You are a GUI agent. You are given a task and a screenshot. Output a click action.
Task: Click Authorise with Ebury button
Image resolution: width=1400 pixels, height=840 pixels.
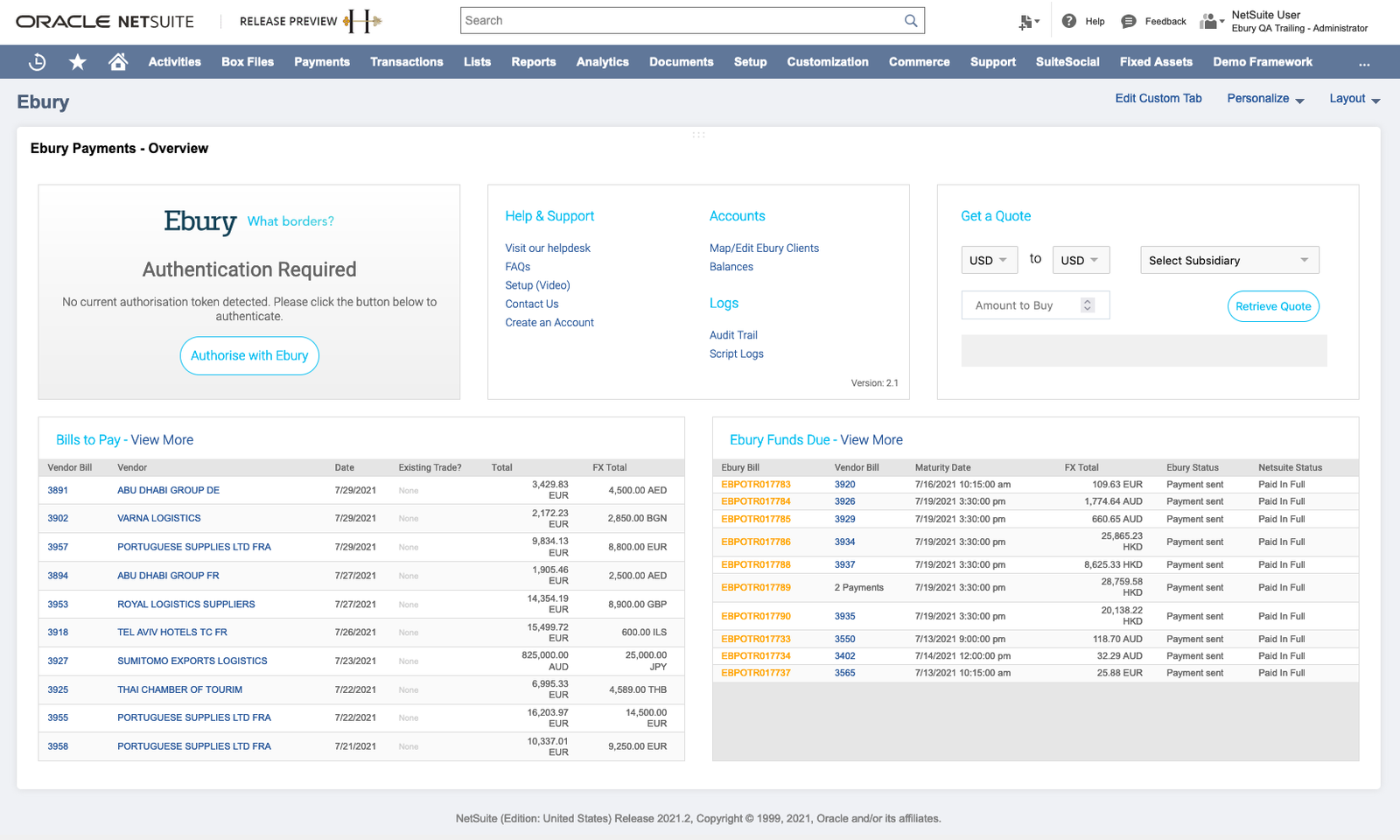click(249, 356)
